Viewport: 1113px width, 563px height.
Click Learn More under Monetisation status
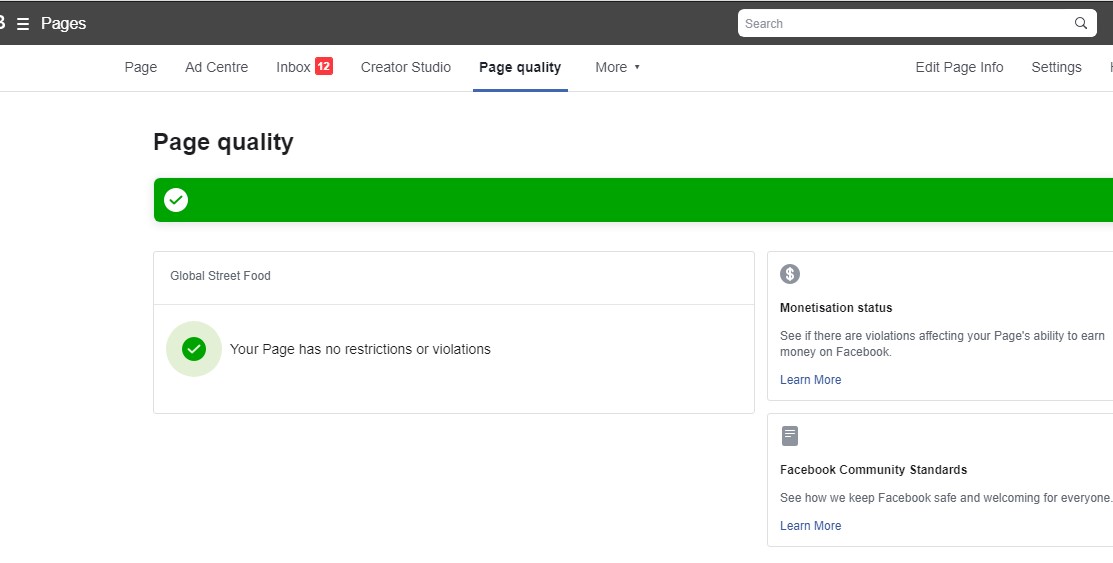tap(811, 380)
